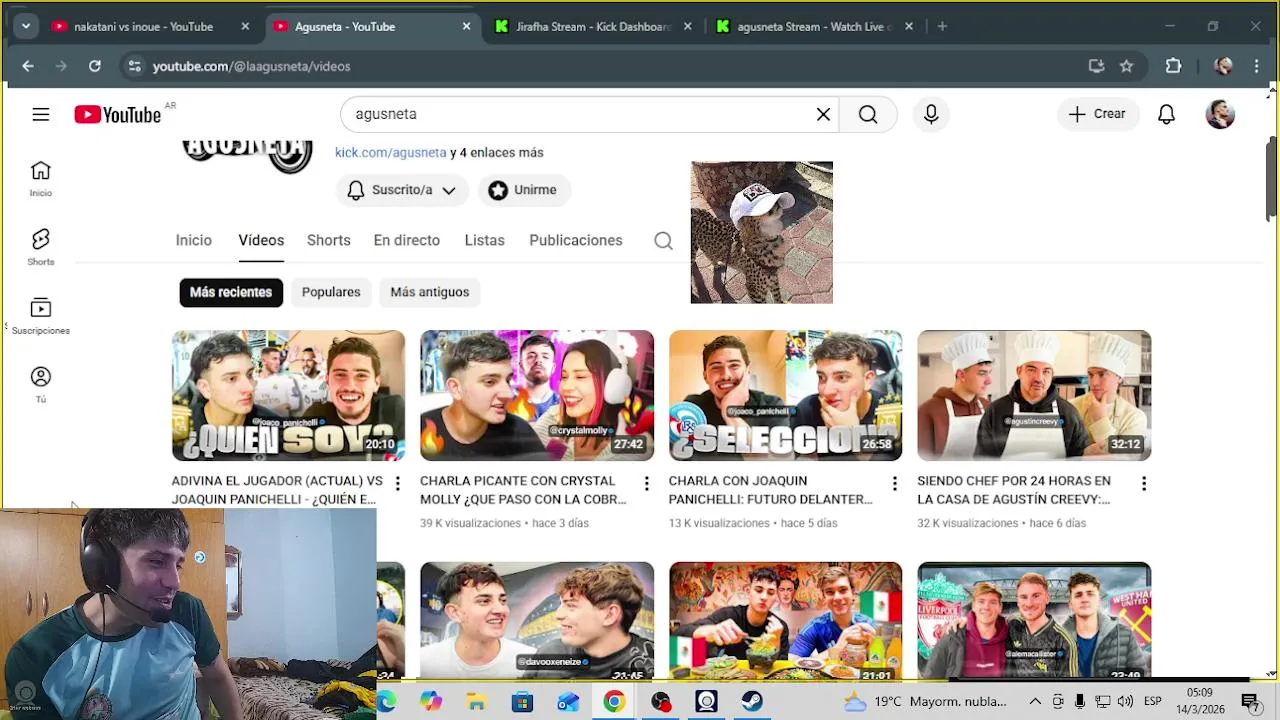Clear the search box with the X
Screen dimensions: 1280x720
tap(823, 114)
